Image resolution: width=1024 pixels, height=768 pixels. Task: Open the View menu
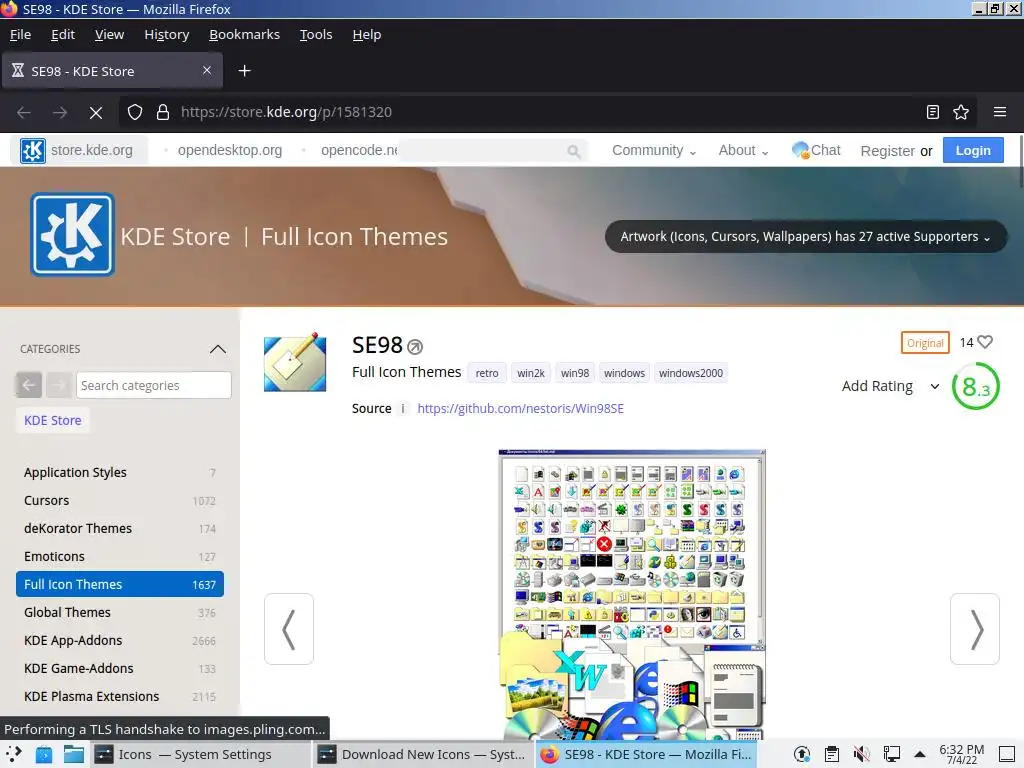[109, 35]
